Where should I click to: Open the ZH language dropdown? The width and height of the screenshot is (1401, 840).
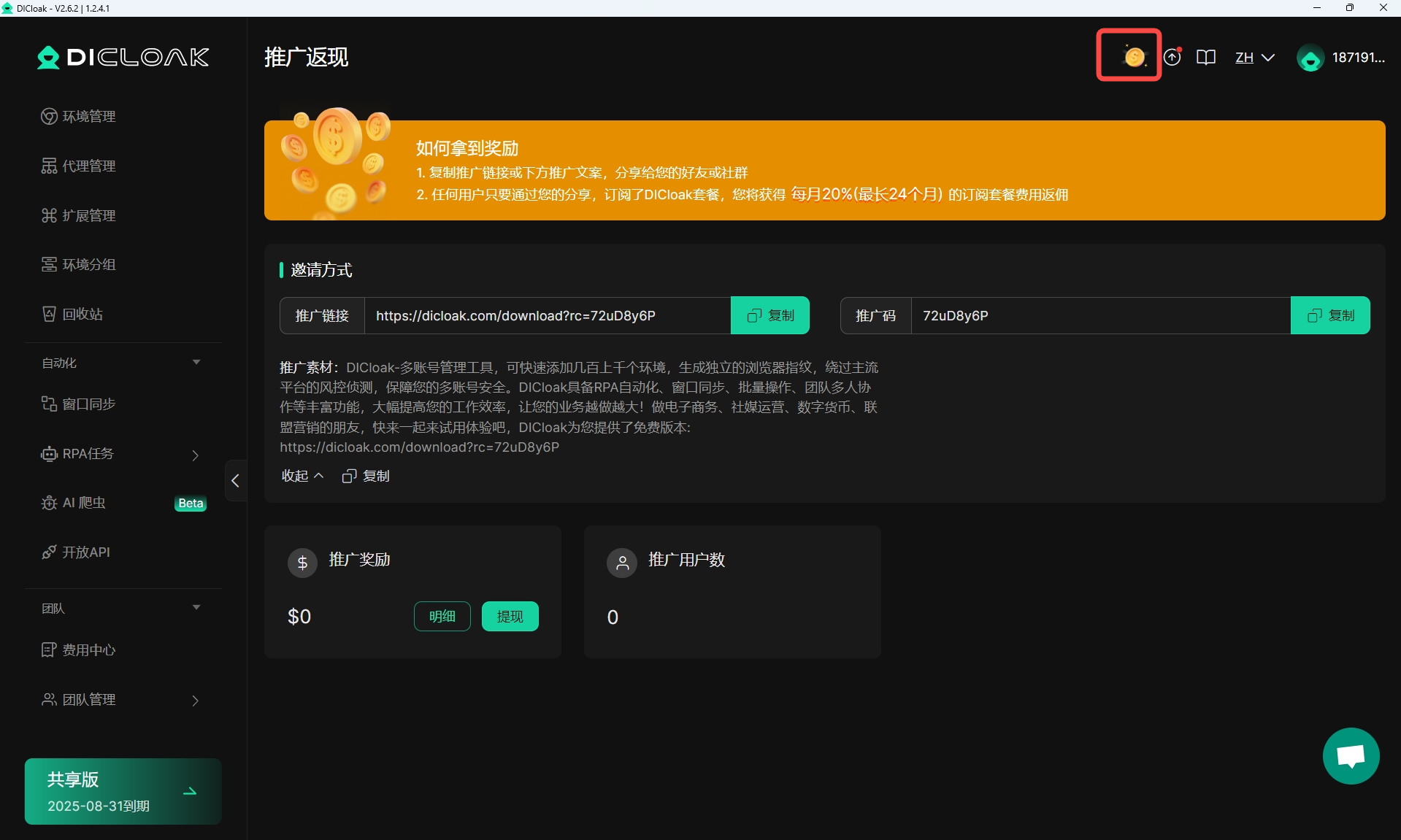[x=1255, y=57]
